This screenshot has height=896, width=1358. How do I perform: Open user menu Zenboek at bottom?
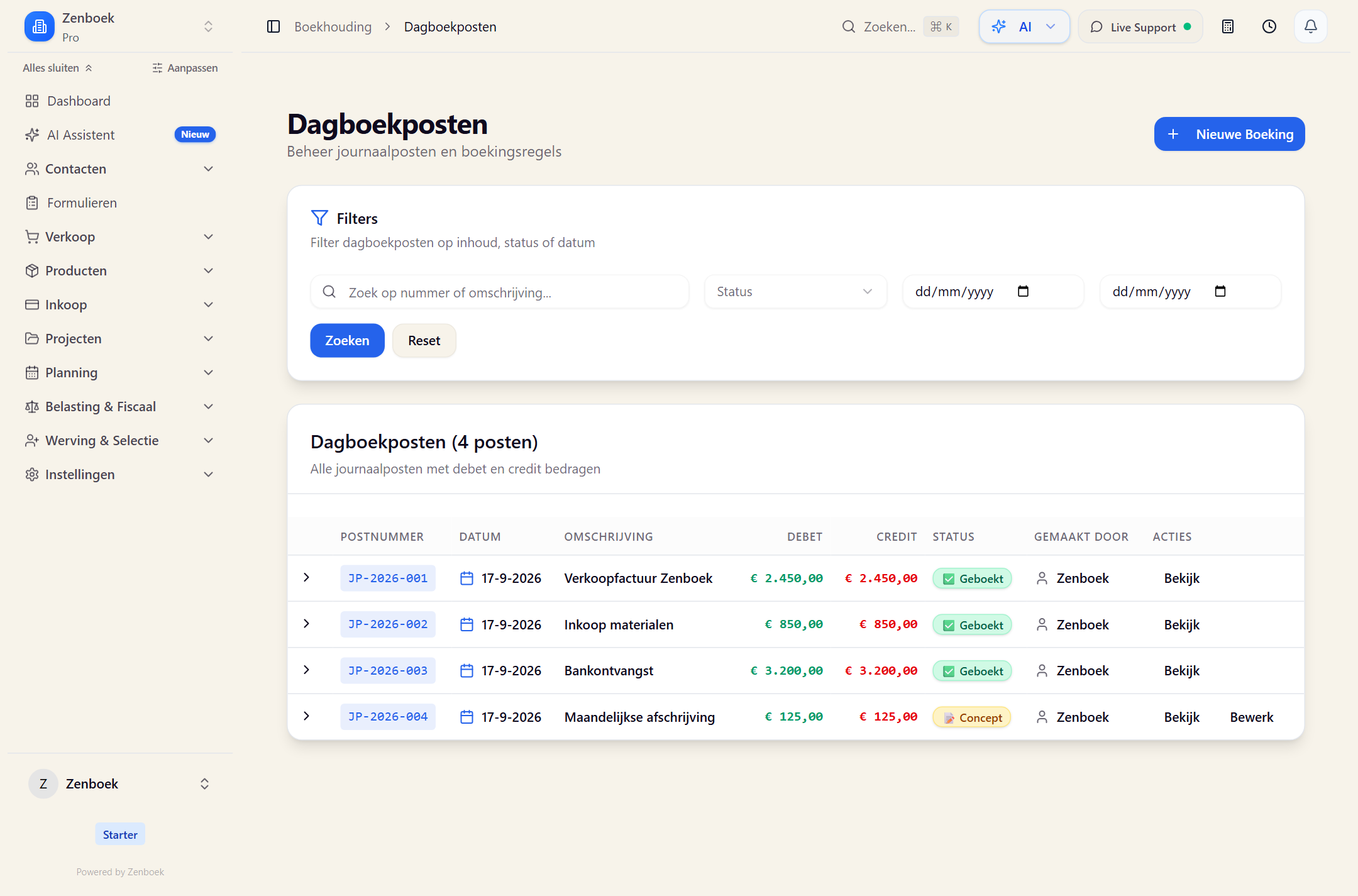(x=119, y=784)
